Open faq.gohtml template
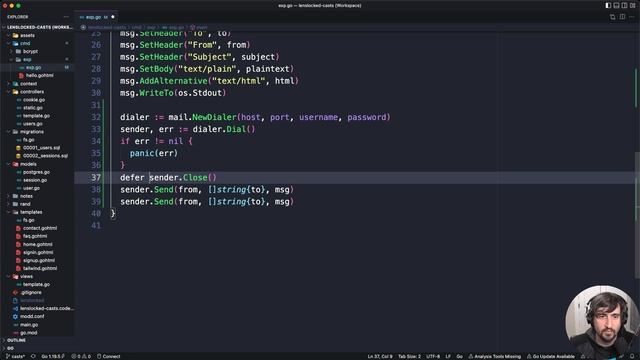The height and width of the screenshot is (360, 640). coord(35,236)
